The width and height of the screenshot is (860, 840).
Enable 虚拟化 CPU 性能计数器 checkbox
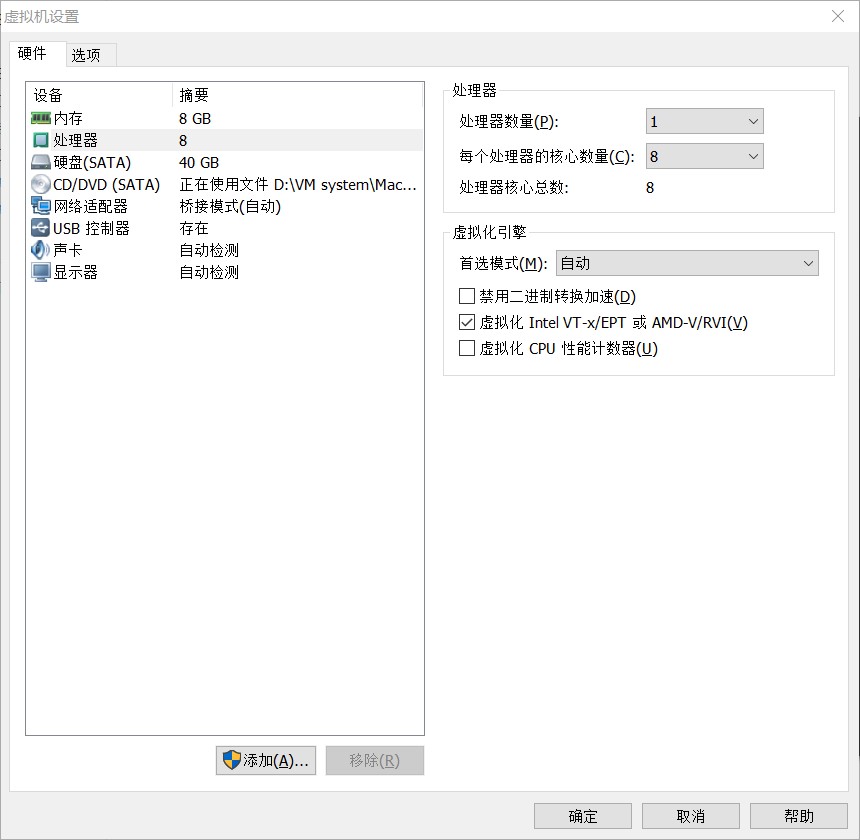point(466,348)
